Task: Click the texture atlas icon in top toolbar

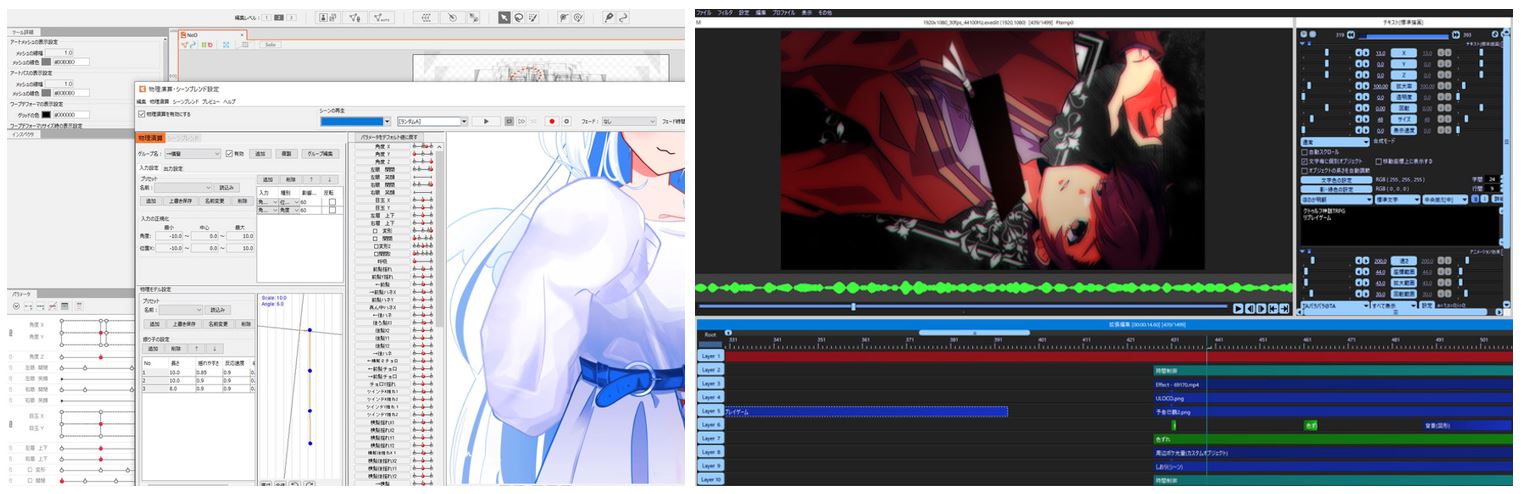Action: tap(328, 17)
